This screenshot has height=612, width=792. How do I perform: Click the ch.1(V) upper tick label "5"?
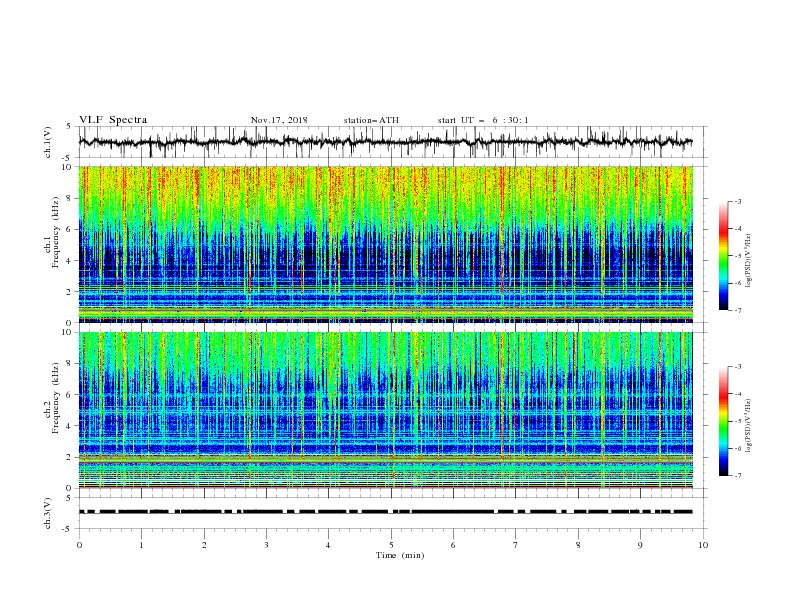point(70,127)
